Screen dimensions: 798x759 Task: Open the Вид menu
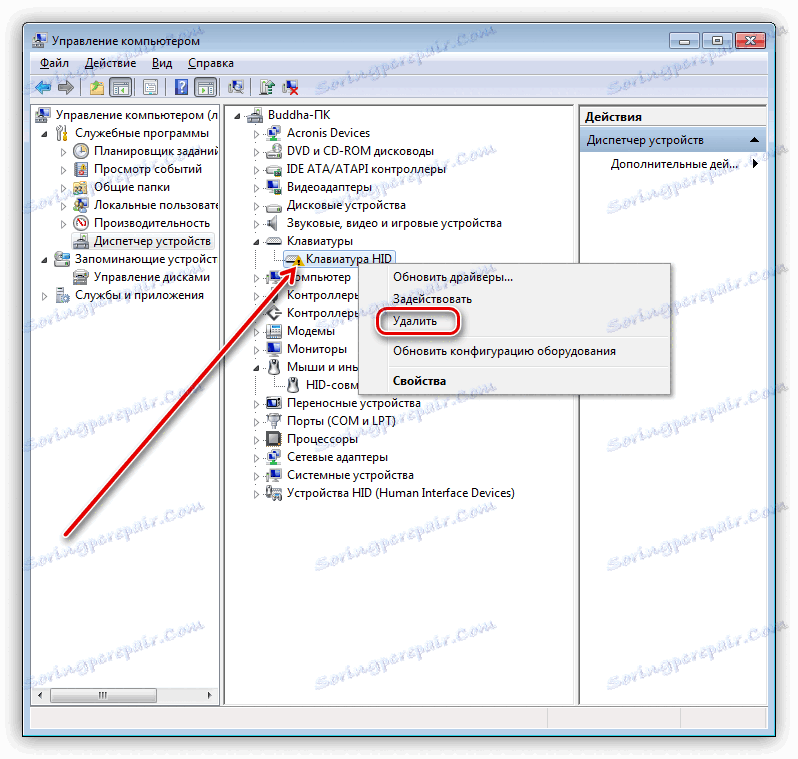point(162,63)
